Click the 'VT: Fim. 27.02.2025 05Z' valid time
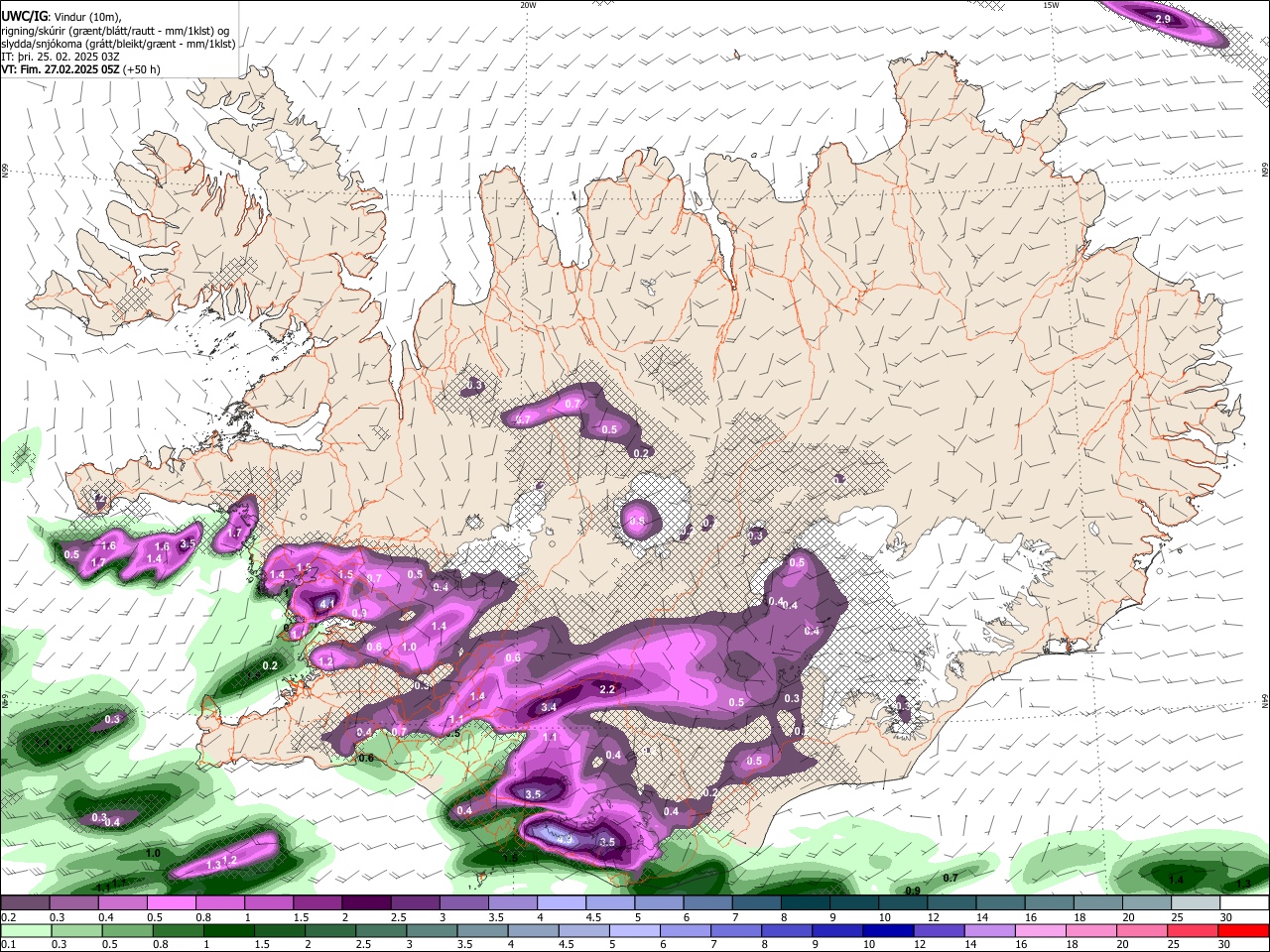The image size is (1270, 952). (61, 69)
